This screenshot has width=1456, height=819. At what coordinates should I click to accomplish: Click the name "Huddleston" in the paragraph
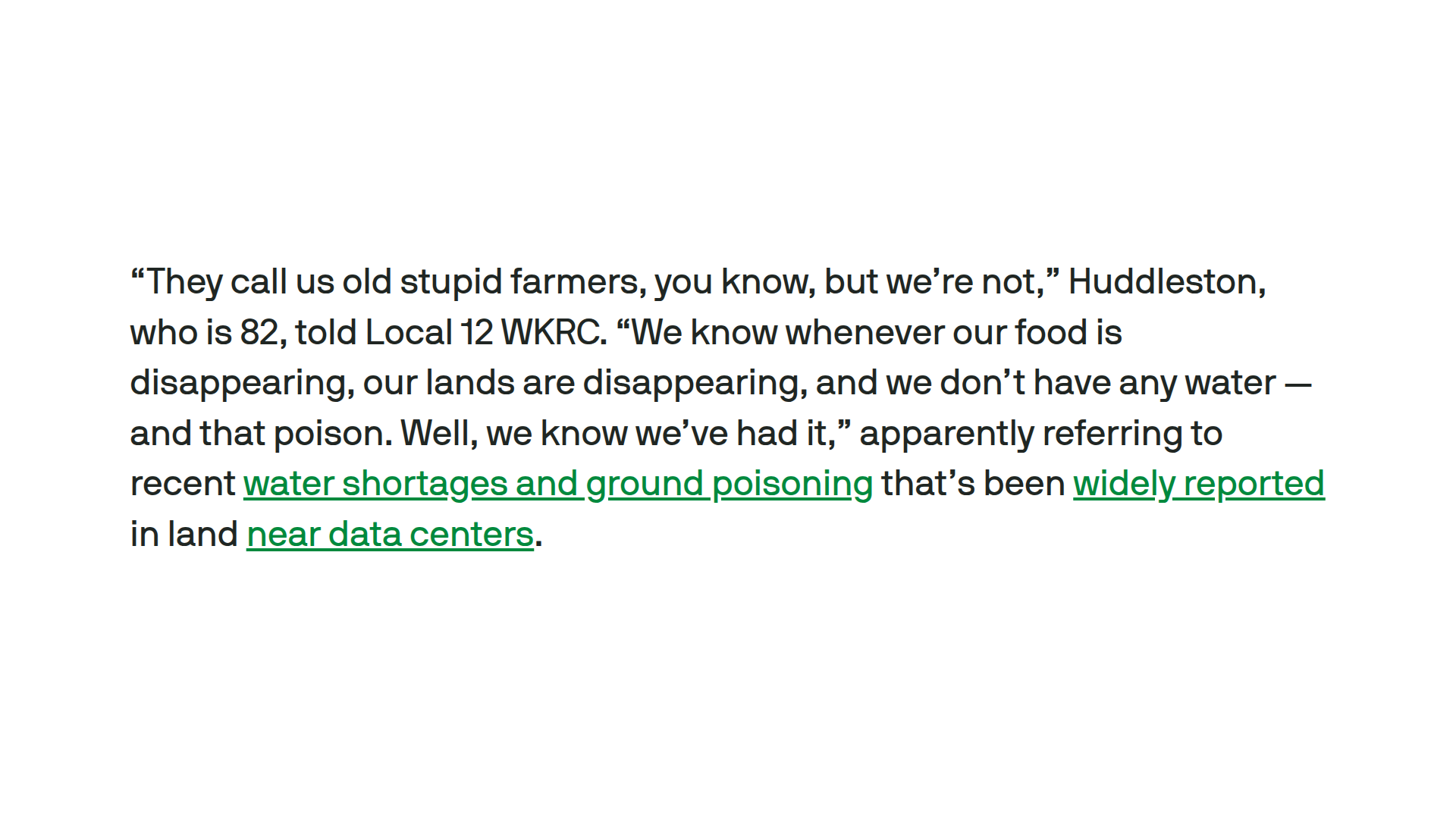(1166, 282)
